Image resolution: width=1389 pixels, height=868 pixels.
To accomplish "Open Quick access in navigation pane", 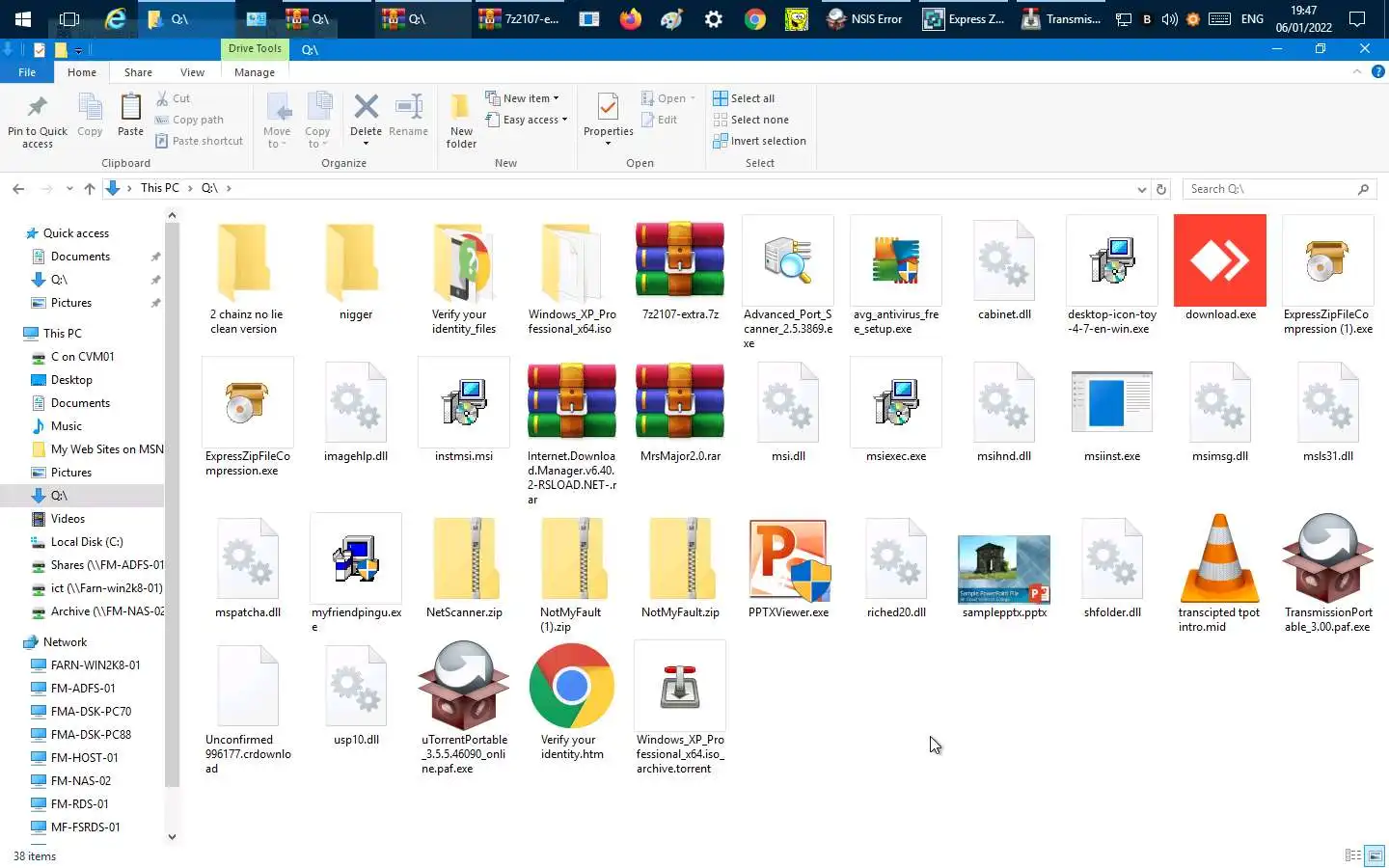I will (x=76, y=233).
